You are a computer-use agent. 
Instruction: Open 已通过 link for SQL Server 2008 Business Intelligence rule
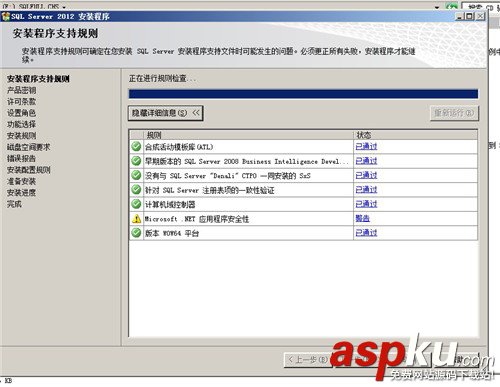(366, 161)
